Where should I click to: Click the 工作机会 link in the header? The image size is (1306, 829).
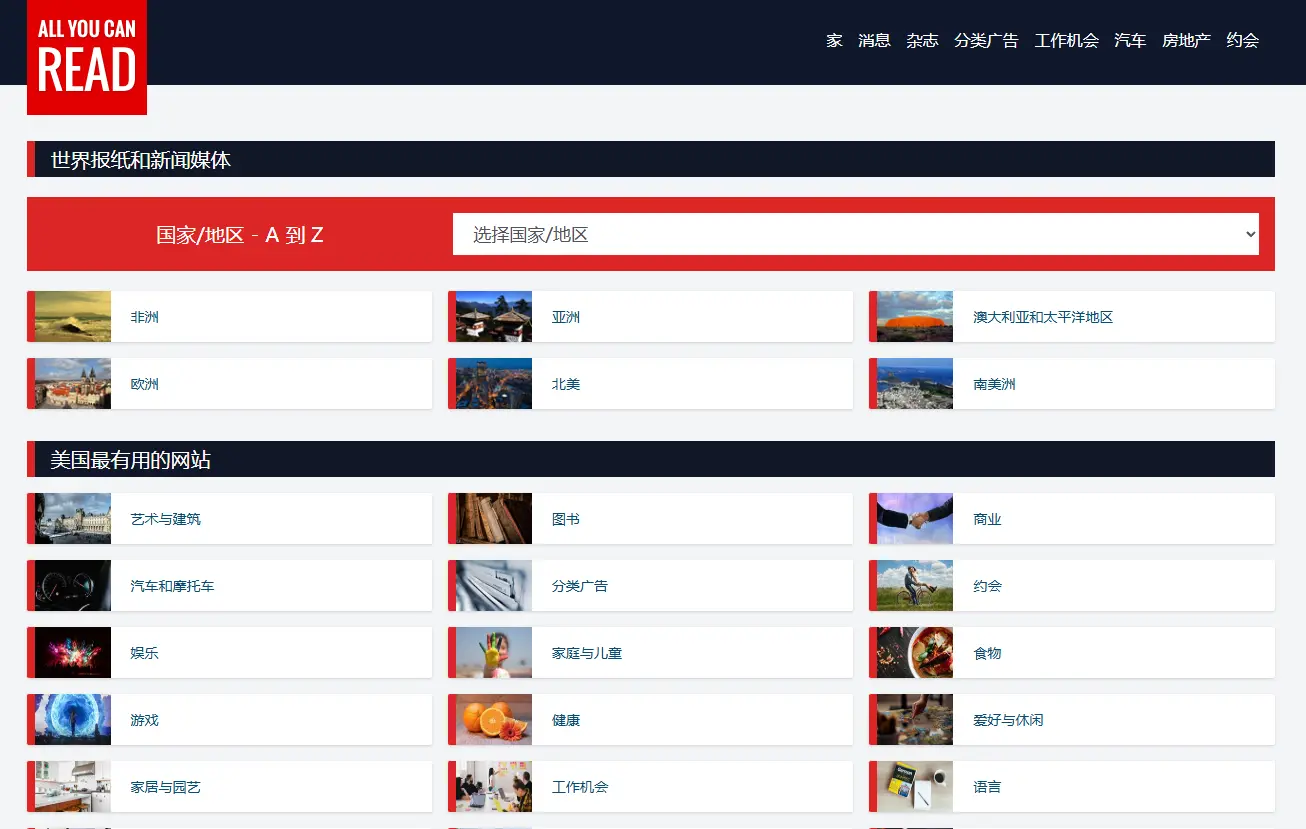(1066, 41)
